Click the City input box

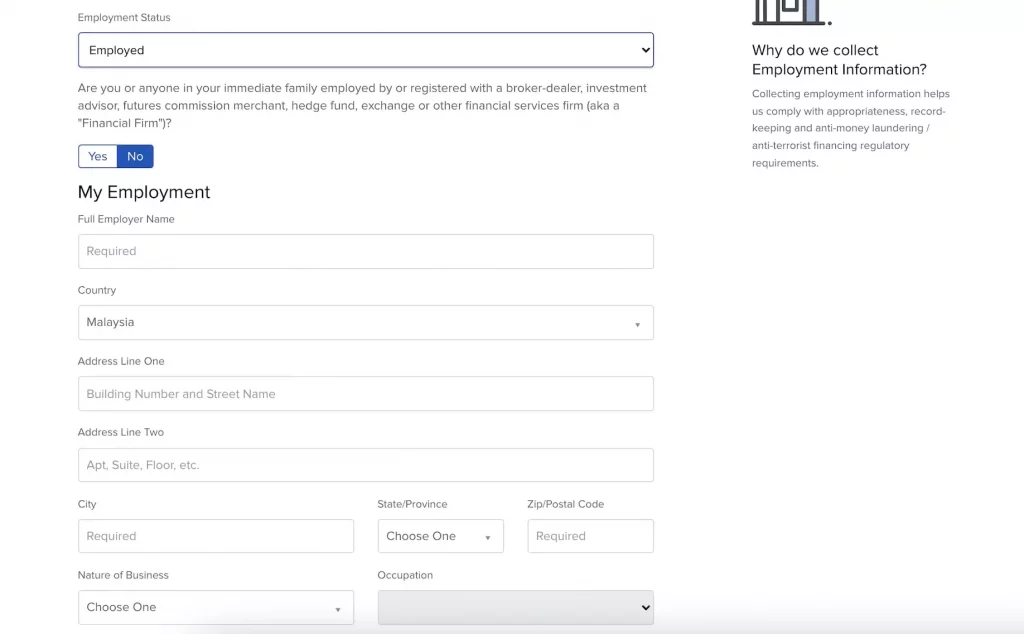[215, 536]
